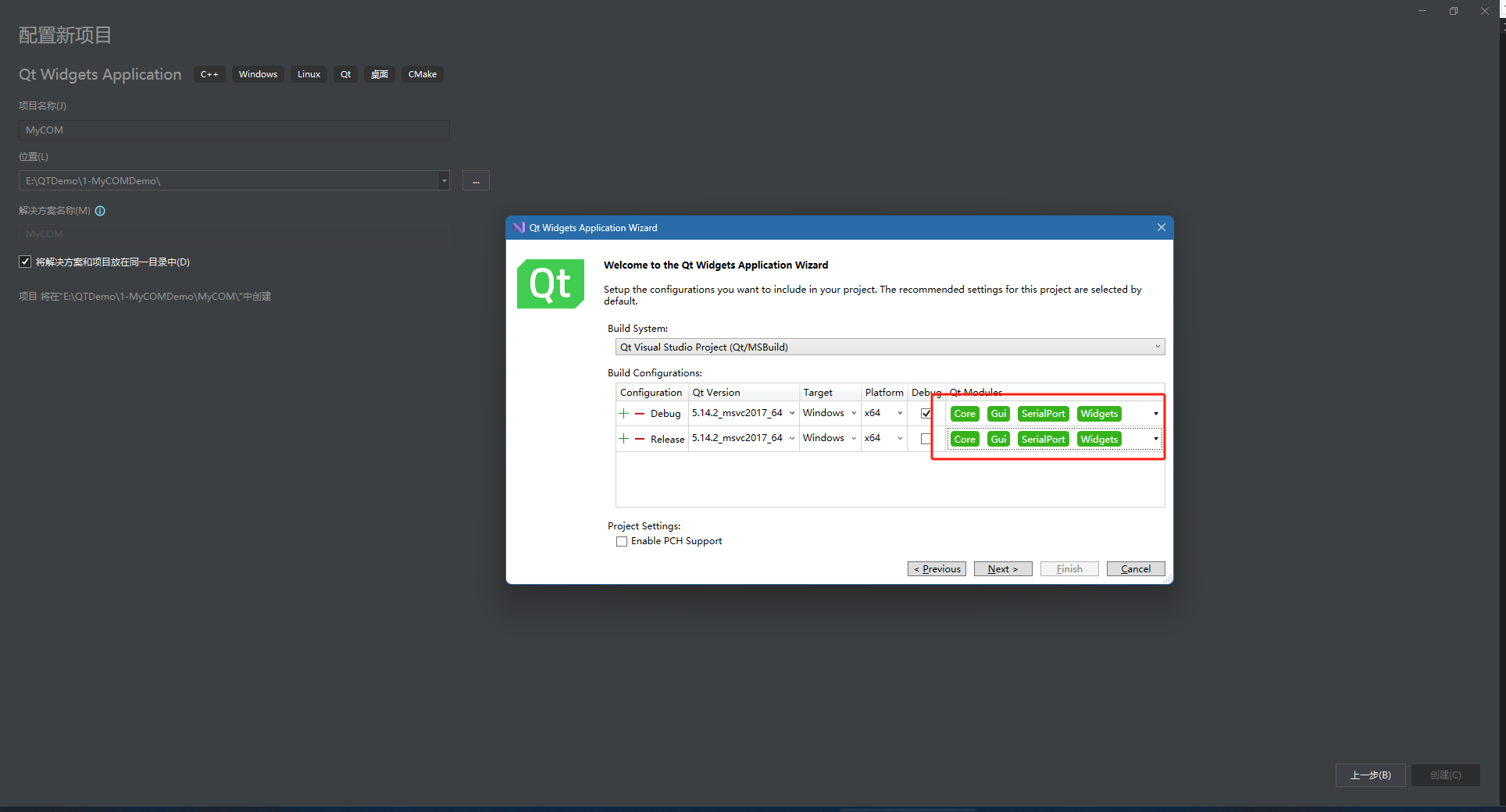Toggle the Debug checkbox in Debug row

926,413
